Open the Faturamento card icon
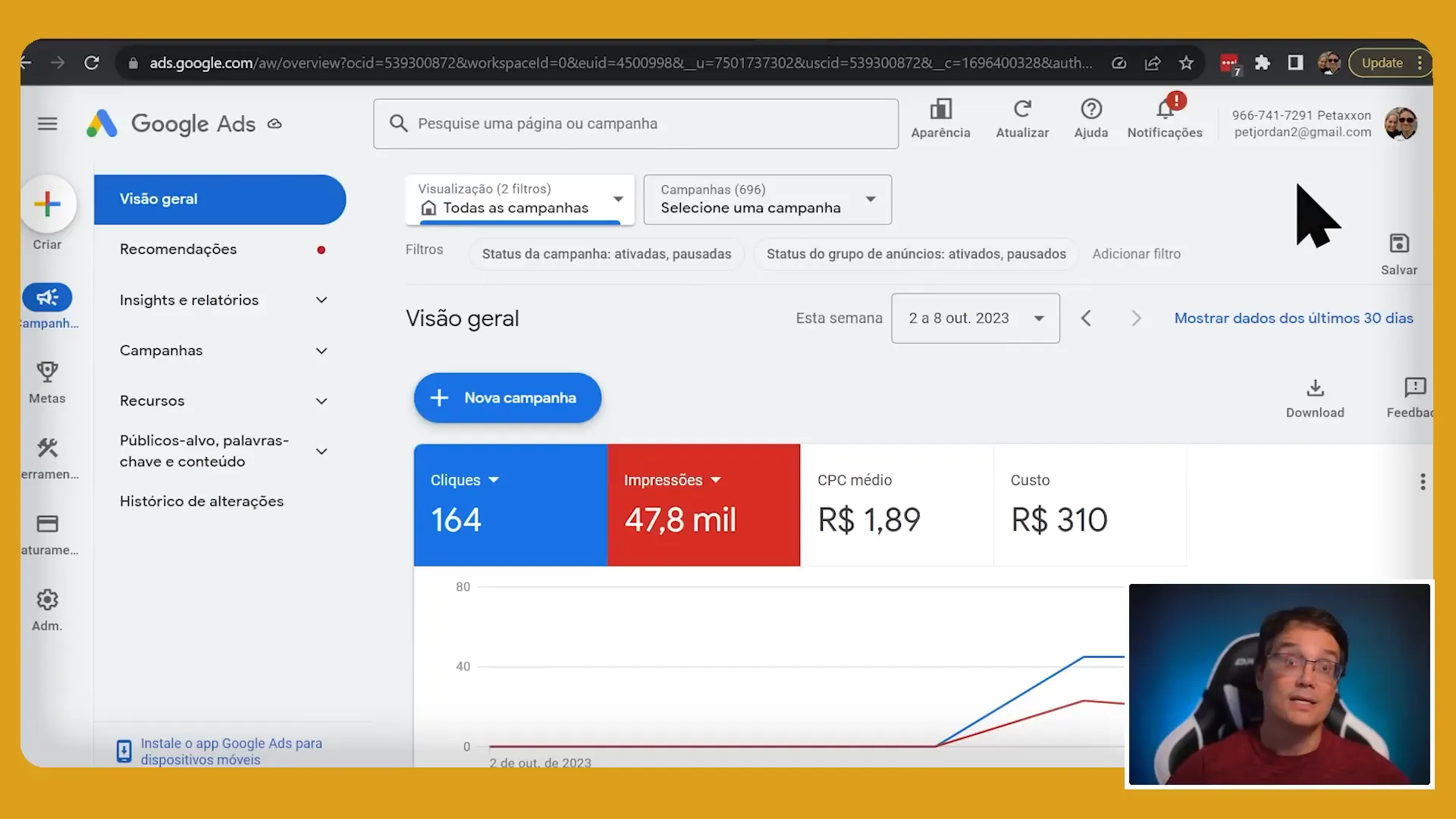1456x819 pixels. coord(47,523)
